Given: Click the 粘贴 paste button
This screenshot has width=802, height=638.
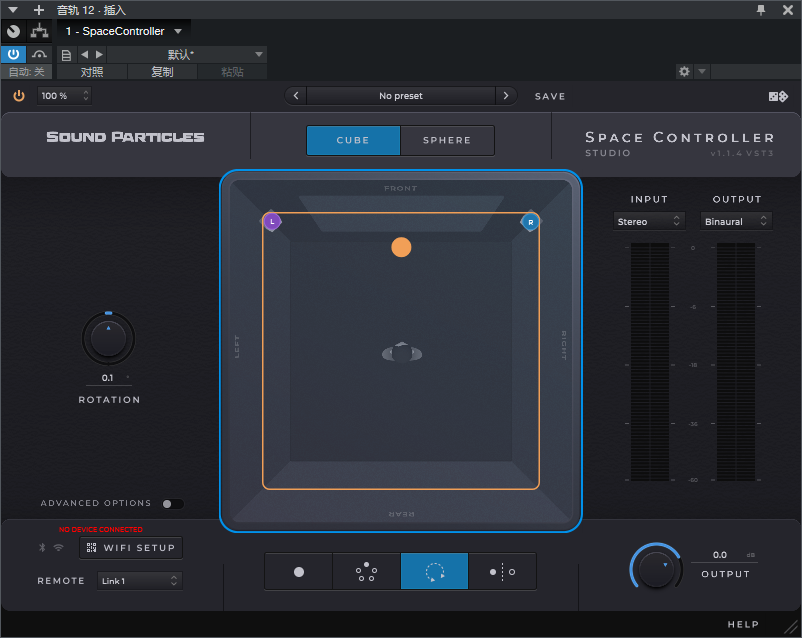Looking at the screenshot, I should [232, 72].
